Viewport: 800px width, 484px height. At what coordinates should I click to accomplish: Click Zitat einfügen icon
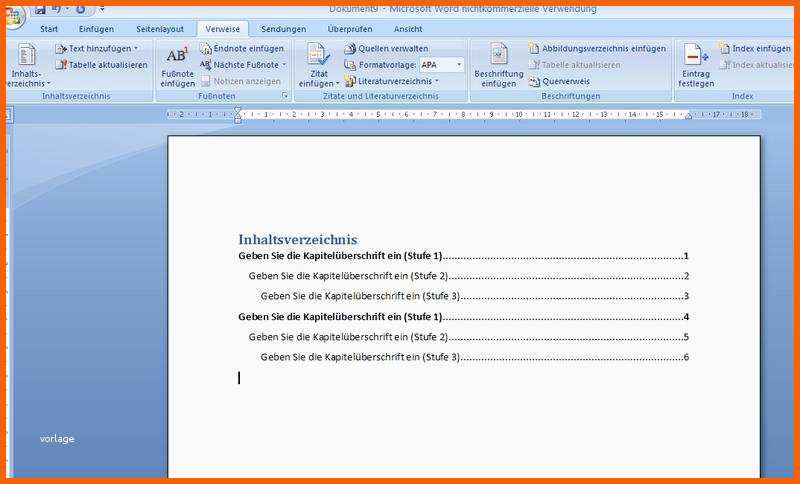pyautogui.click(x=318, y=64)
